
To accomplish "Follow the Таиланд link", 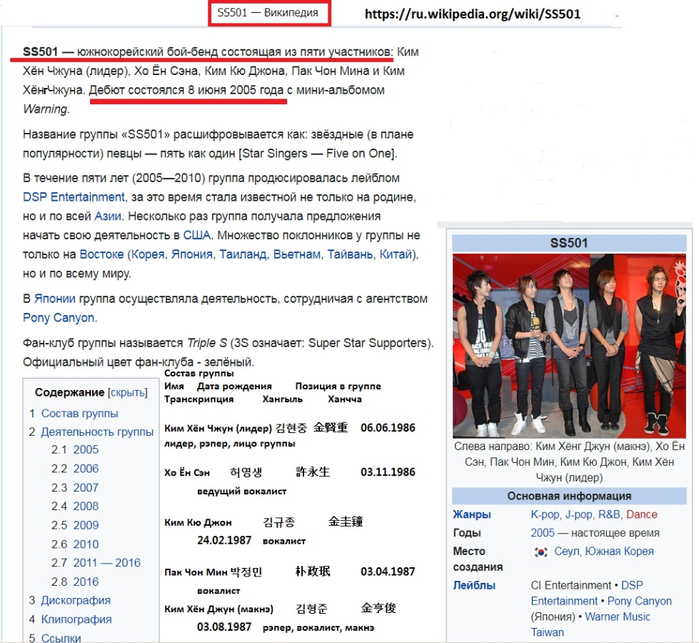I will click(243, 255).
